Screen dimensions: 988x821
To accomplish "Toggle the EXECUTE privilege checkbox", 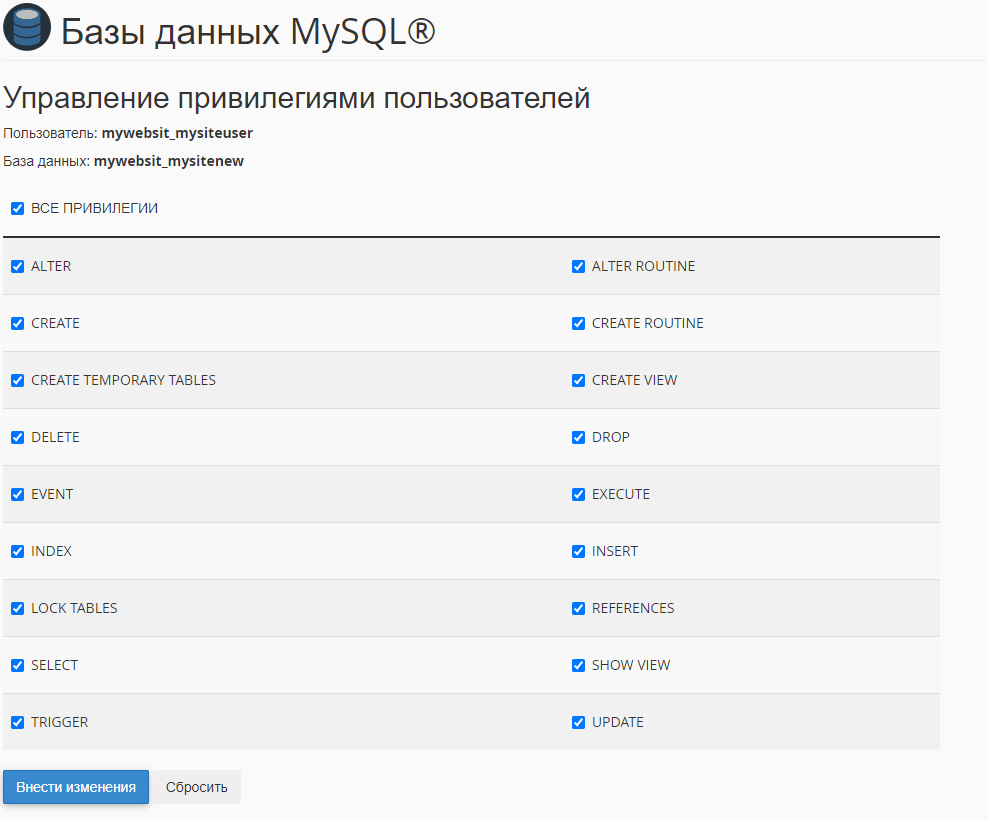I will pyautogui.click(x=578, y=495).
